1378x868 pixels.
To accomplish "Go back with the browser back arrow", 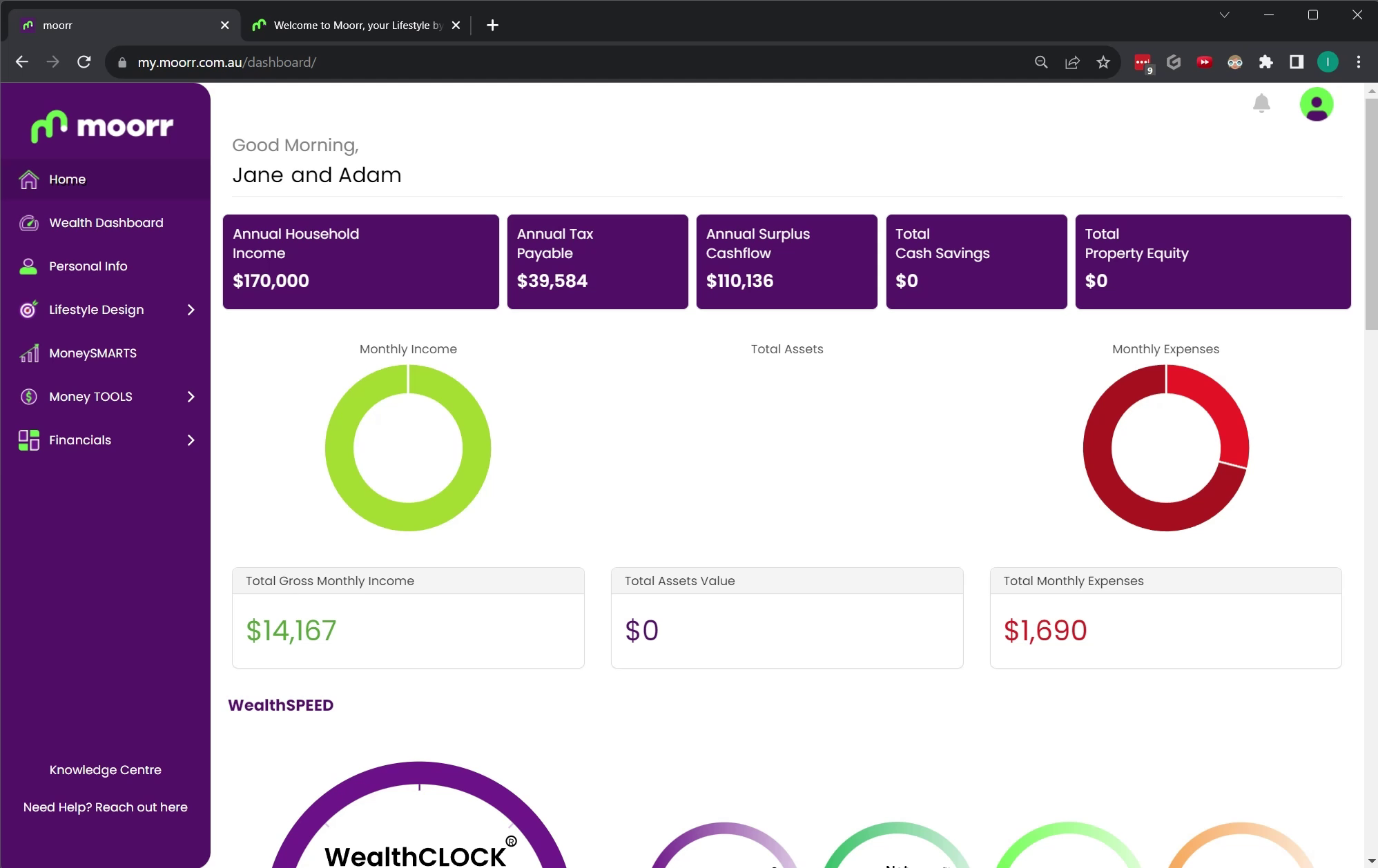I will click(x=22, y=62).
